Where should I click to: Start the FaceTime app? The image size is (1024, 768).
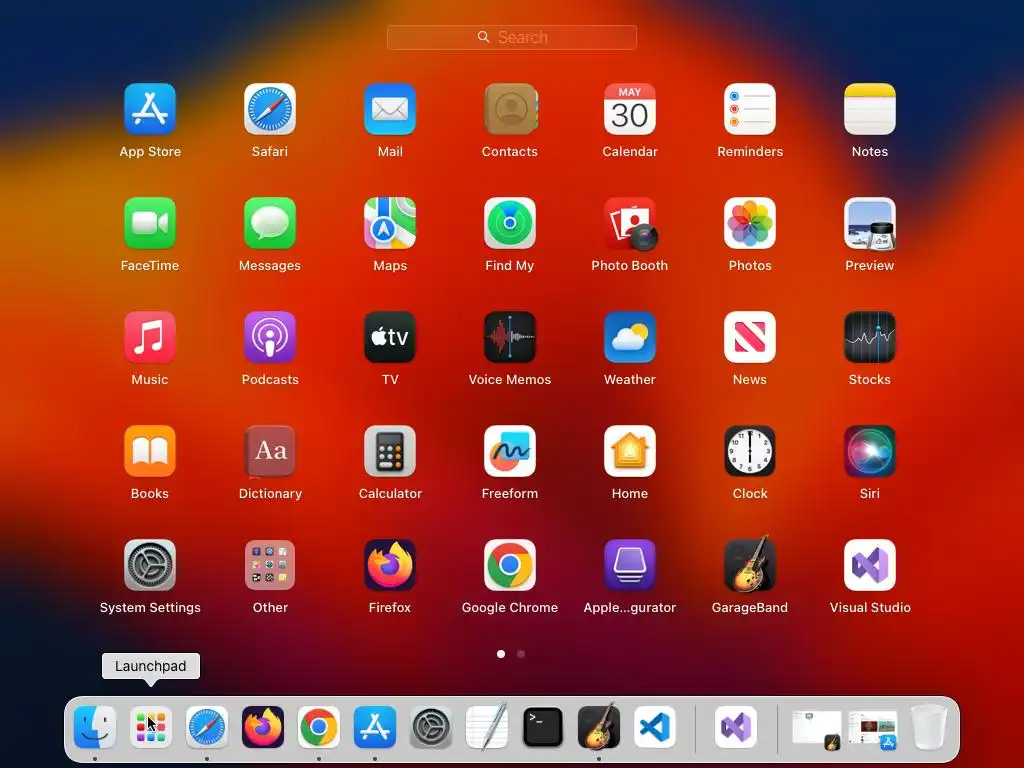coord(150,223)
